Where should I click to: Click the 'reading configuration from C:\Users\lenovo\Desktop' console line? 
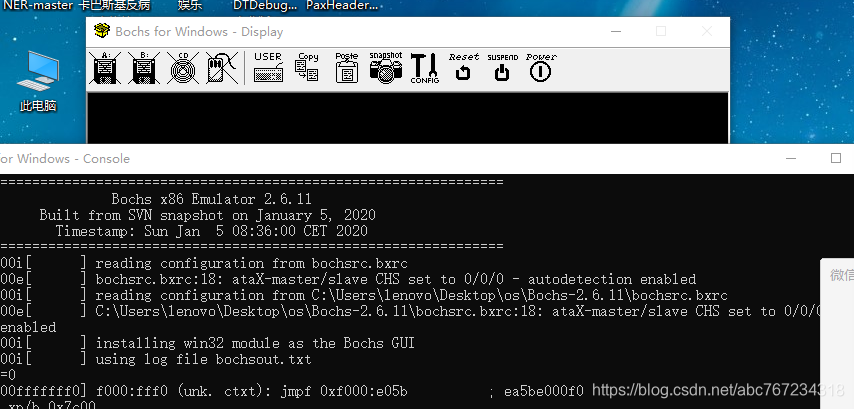(411, 296)
